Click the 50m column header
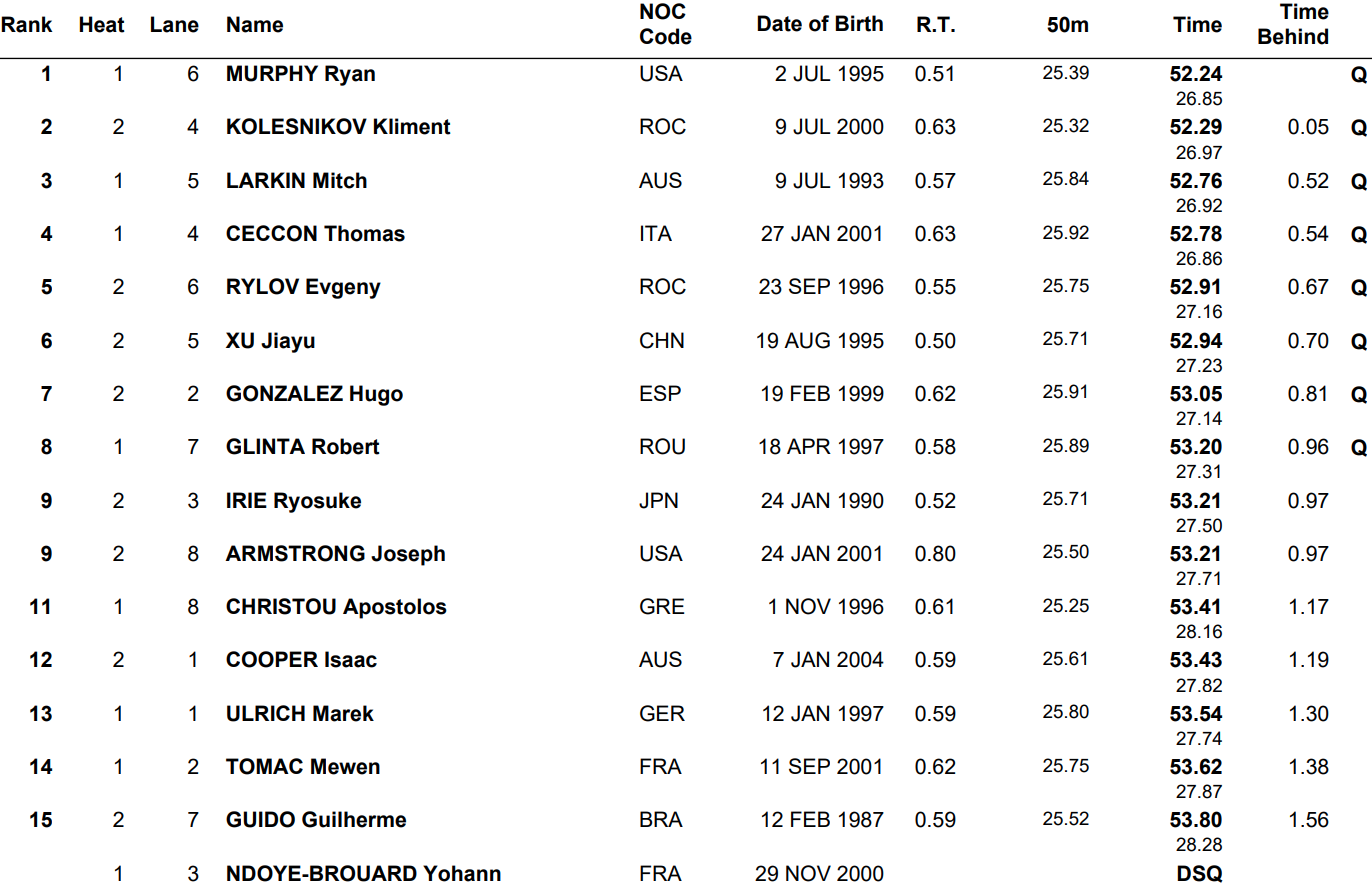 [x=1068, y=25]
